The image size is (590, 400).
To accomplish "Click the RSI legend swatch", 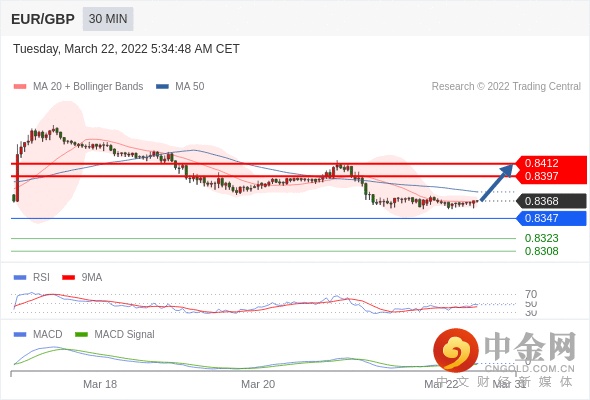I will point(20,278).
